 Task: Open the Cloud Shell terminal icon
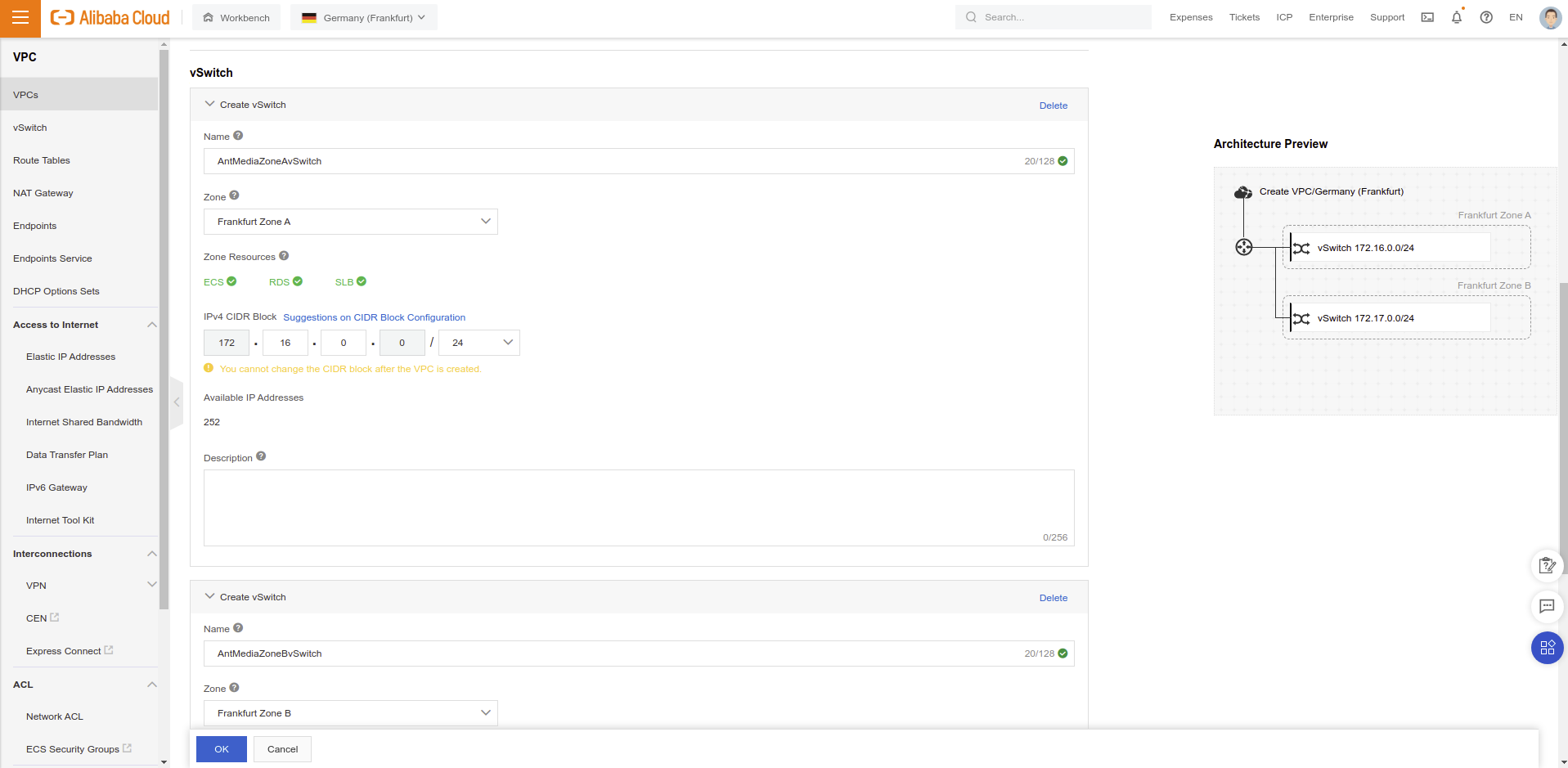[1427, 17]
